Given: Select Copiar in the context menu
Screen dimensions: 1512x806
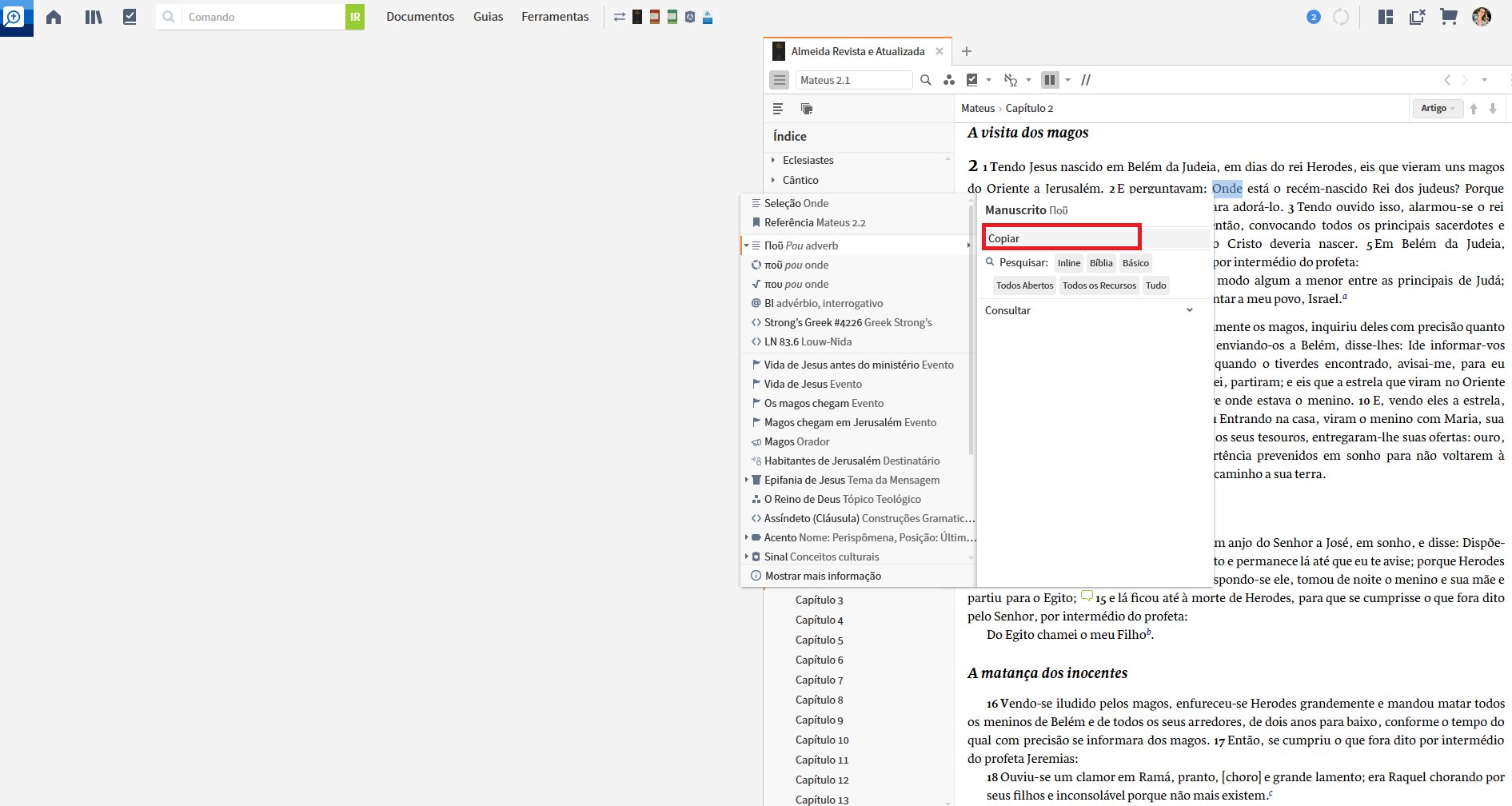Looking at the screenshot, I should tap(1060, 238).
